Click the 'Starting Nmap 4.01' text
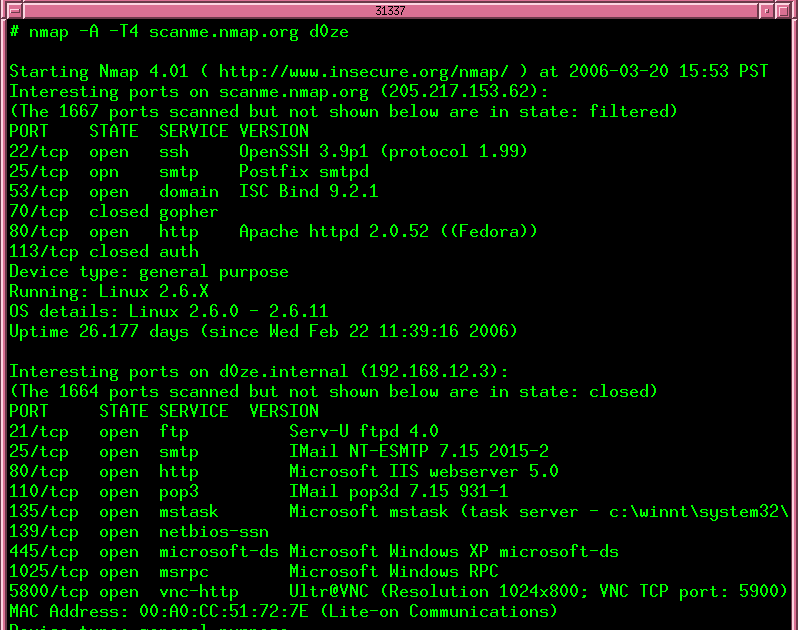 (x=99, y=72)
